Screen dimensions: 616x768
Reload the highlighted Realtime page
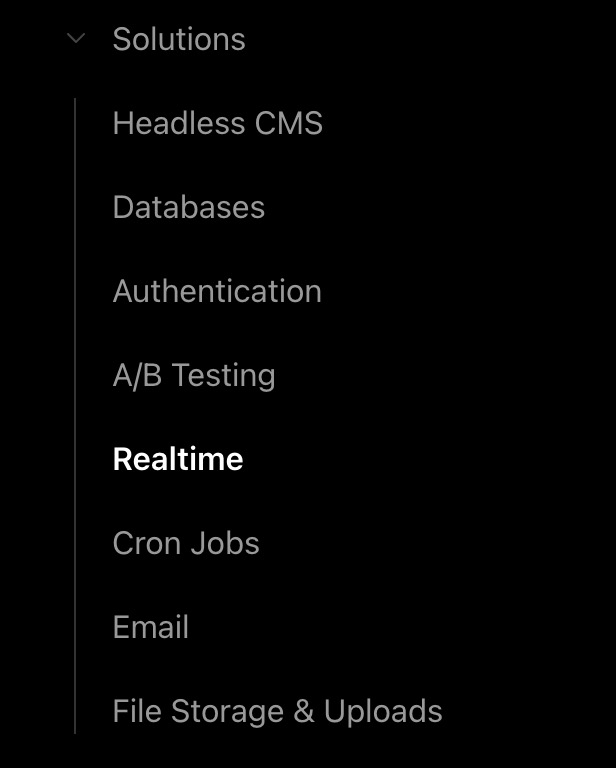tap(178, 459)
